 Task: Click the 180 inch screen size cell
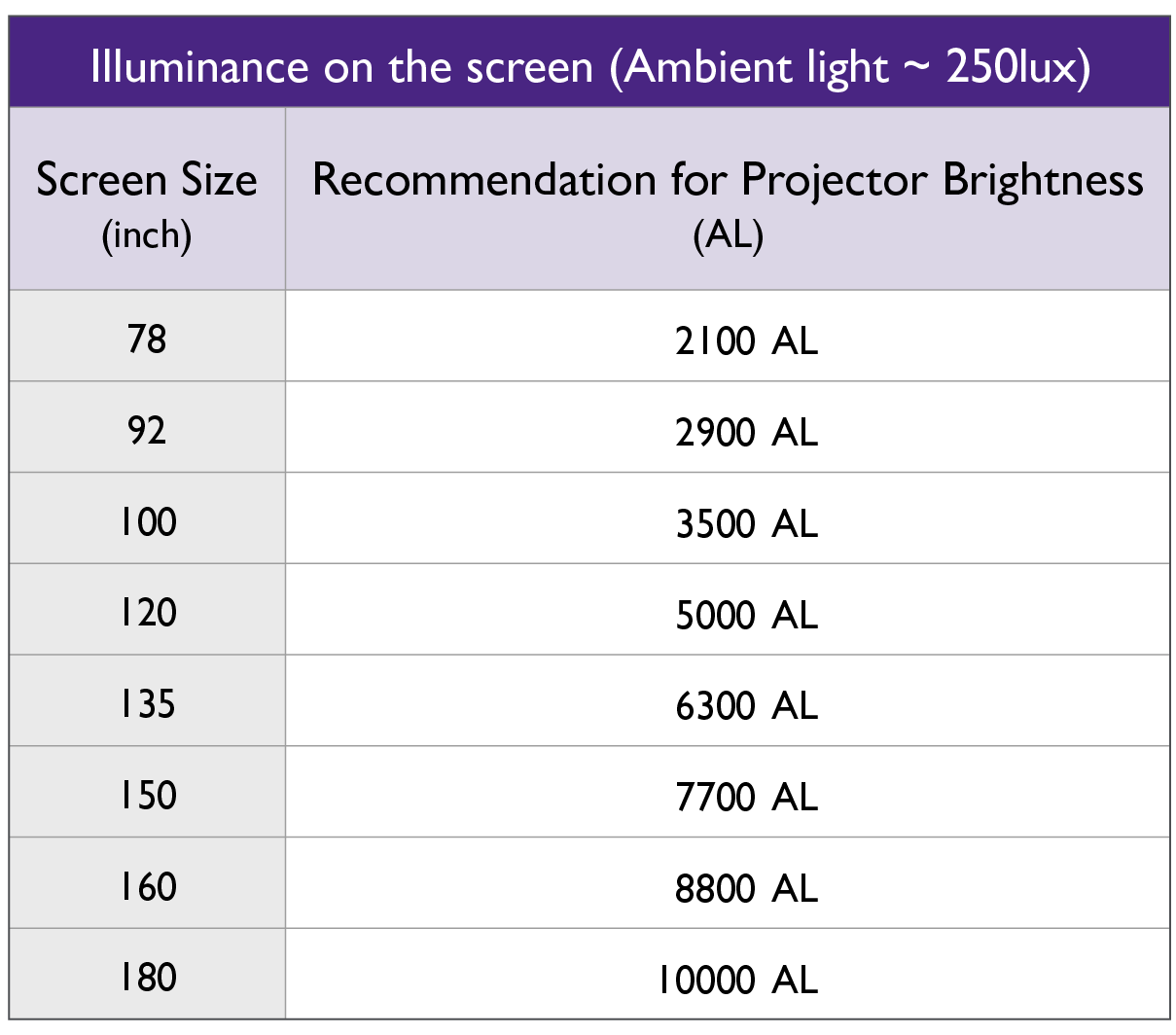147,977
